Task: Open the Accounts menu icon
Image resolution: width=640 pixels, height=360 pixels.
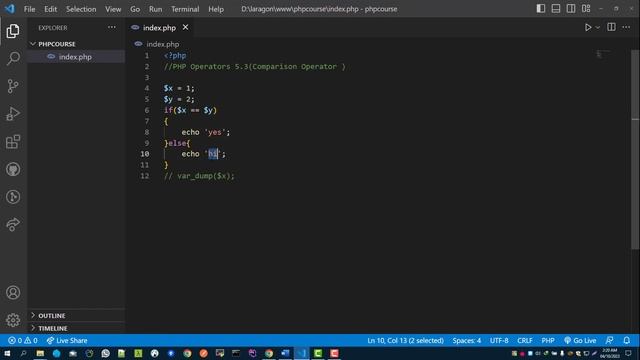Action: (x=13, y=293)
